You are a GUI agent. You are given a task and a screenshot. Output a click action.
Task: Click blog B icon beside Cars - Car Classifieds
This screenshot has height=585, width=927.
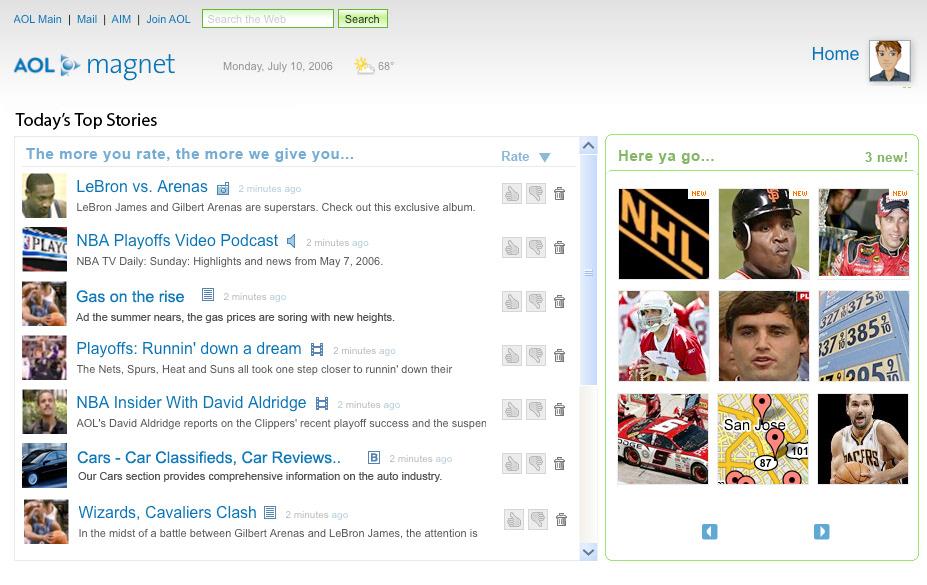click(374, 457)
